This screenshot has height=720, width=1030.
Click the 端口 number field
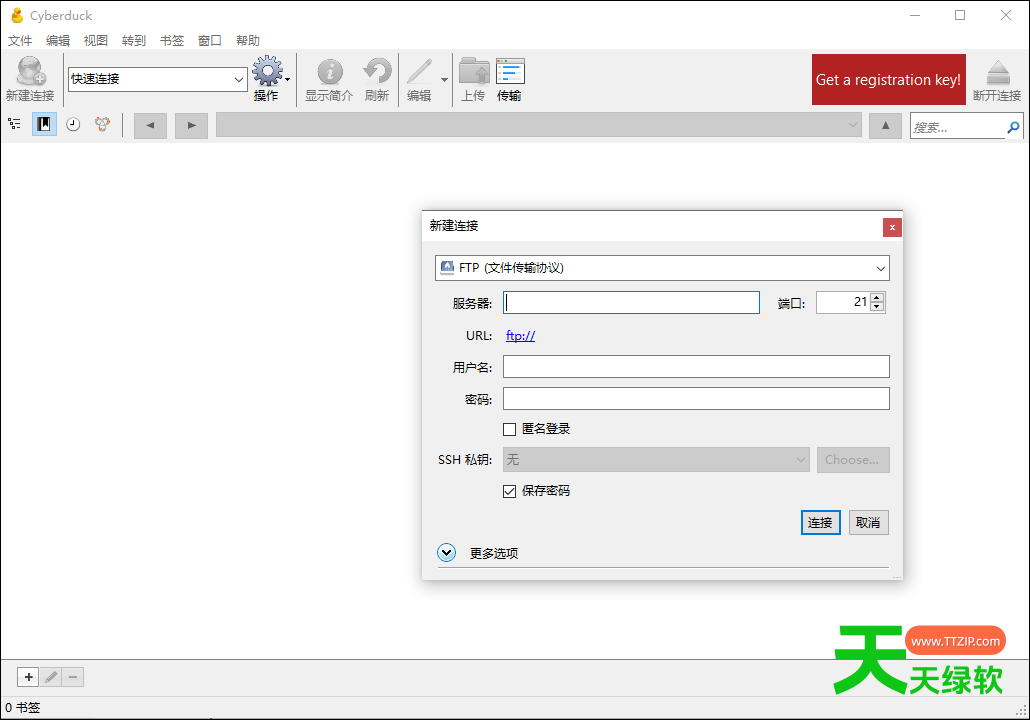[843, 302]
